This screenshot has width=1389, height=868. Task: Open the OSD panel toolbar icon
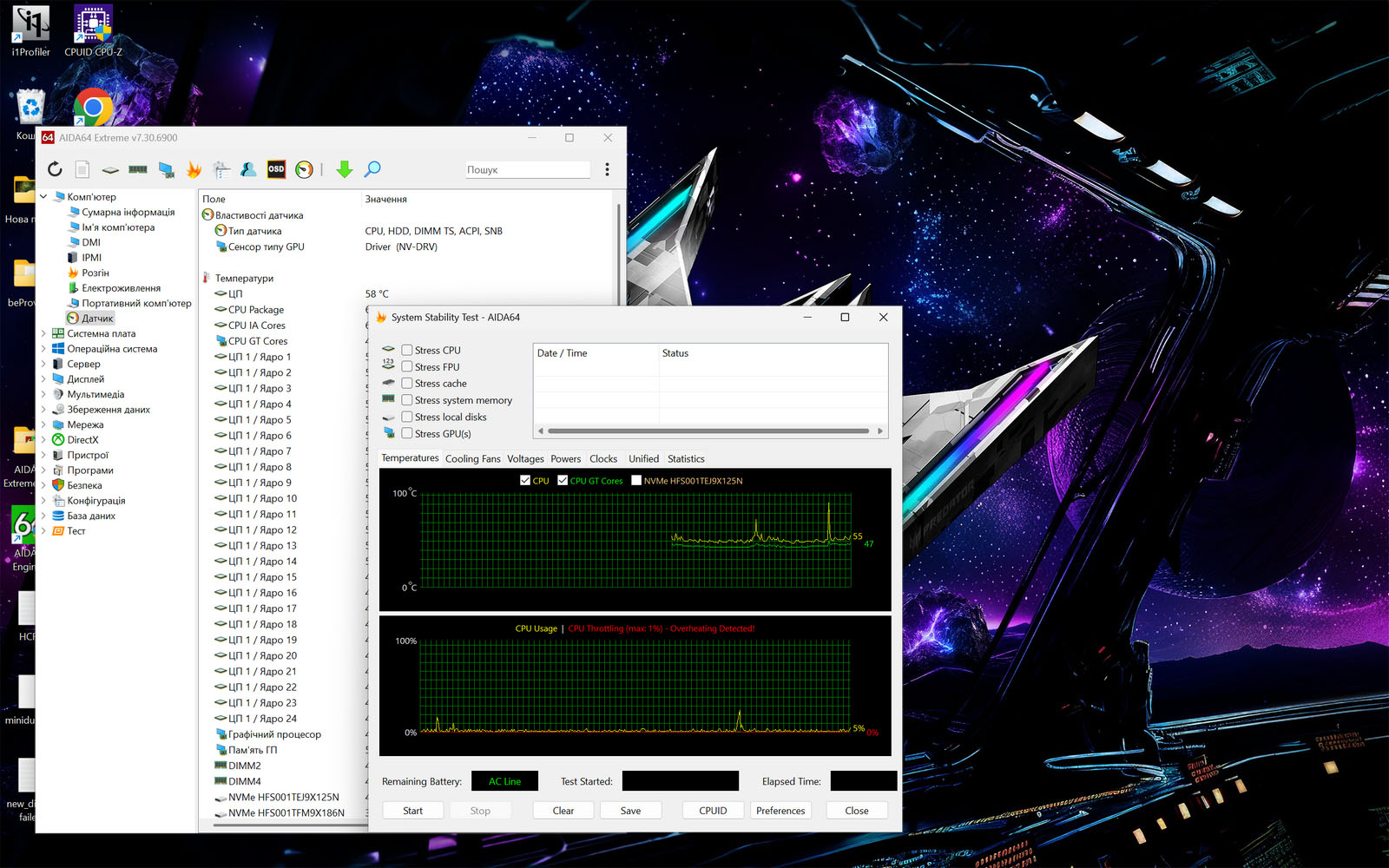[276, 169]
